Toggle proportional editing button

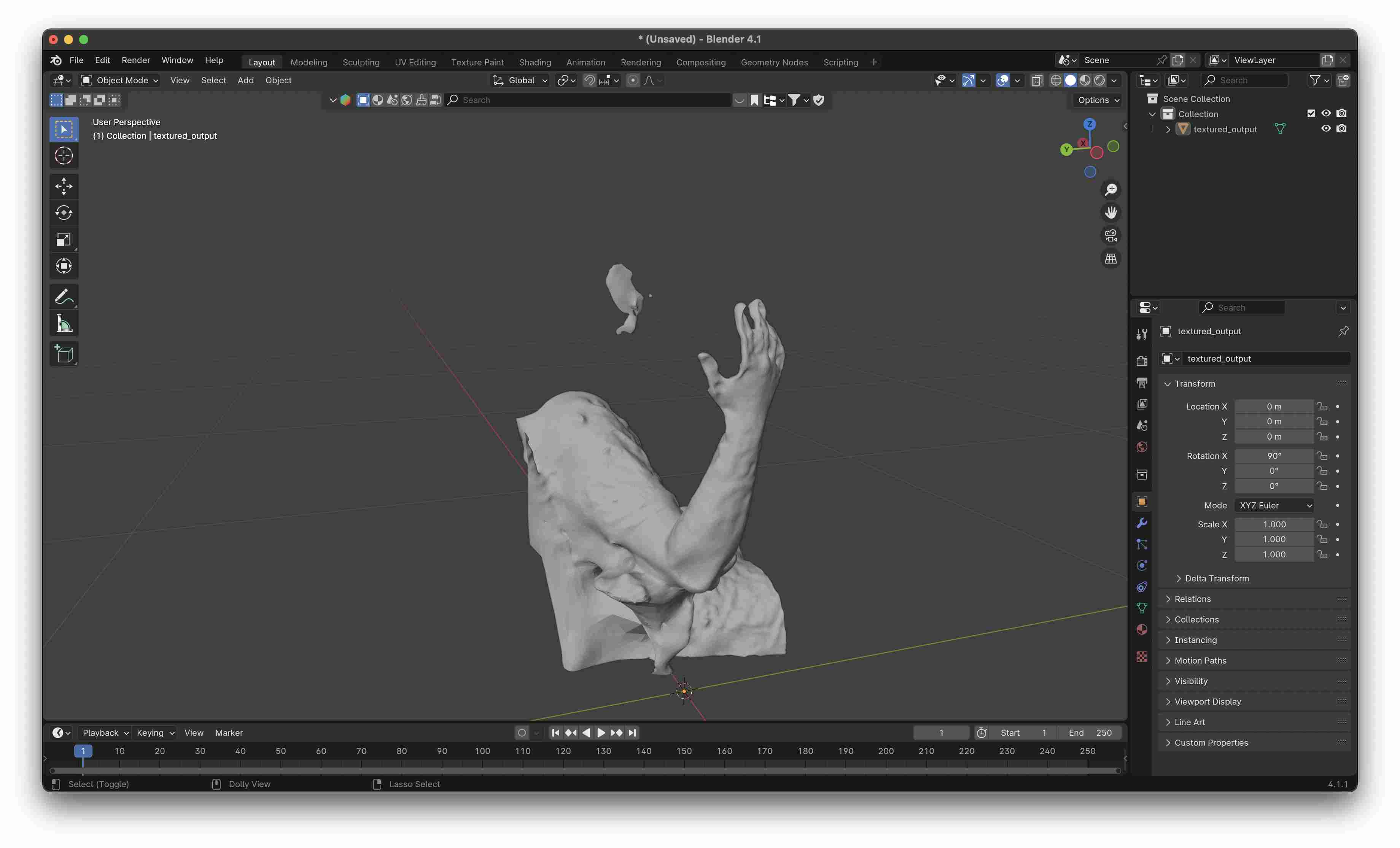(632, 81)
